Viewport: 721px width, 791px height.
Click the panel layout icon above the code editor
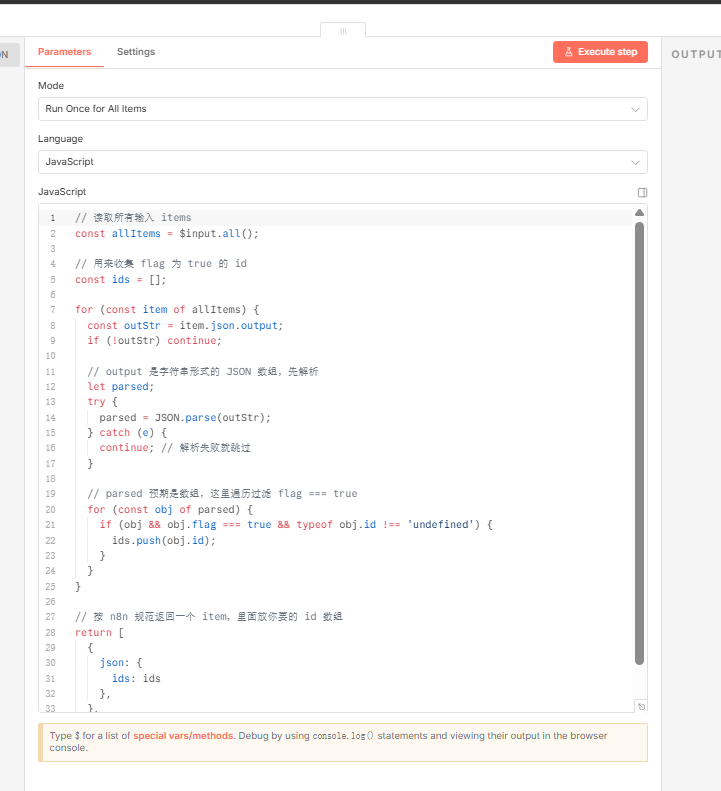point(642,192)
